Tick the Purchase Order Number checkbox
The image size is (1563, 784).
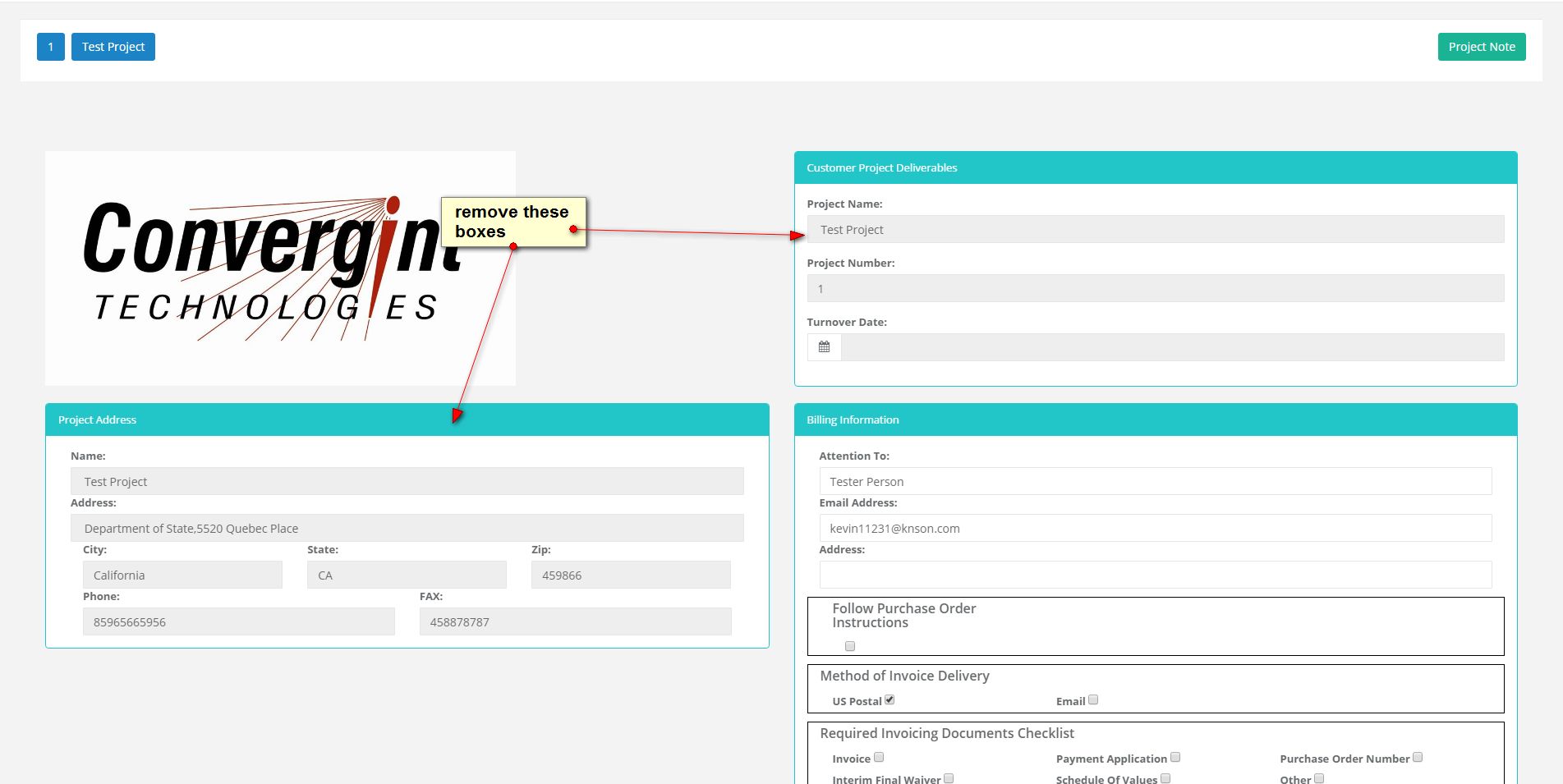point(1418,758)
